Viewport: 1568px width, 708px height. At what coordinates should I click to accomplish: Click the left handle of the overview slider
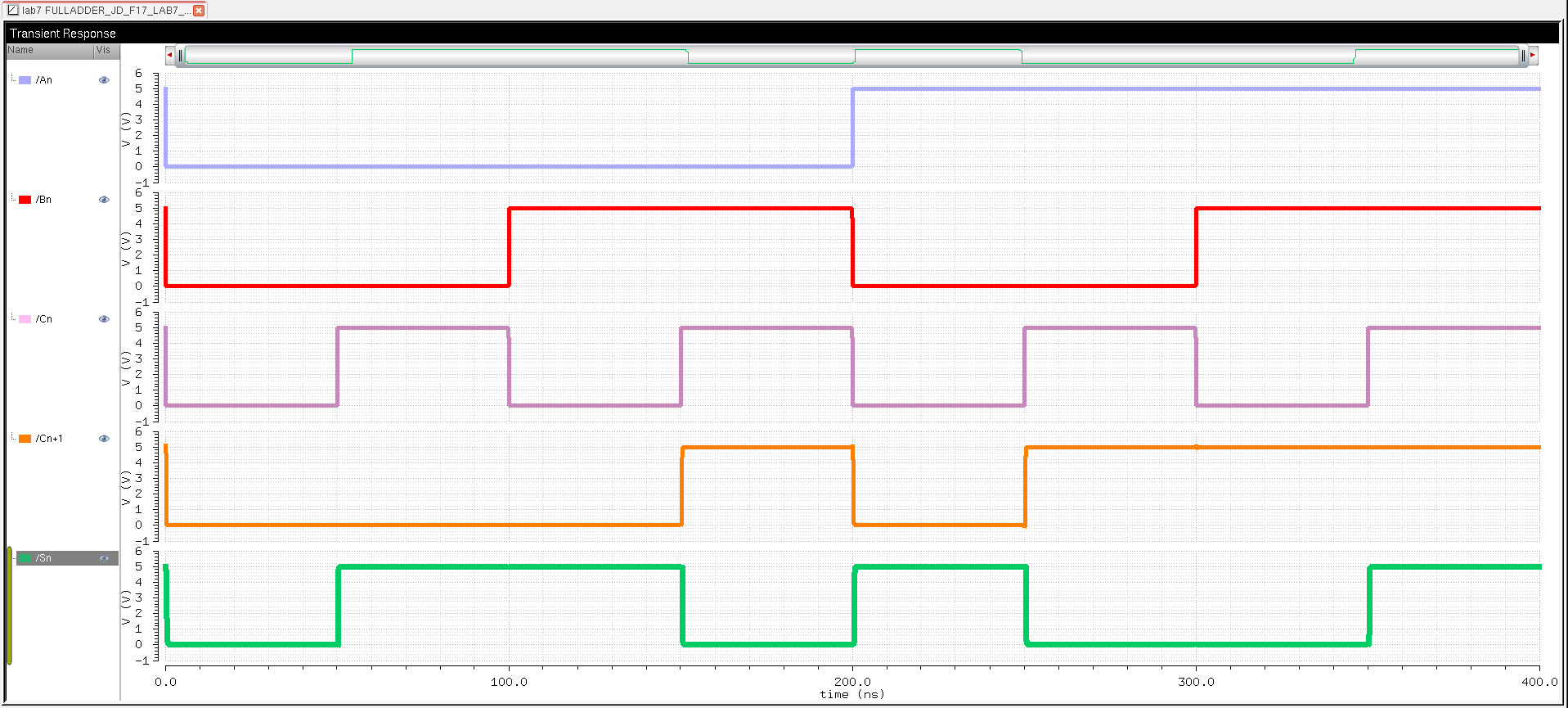pyautogui.click(x=181, y=56)
